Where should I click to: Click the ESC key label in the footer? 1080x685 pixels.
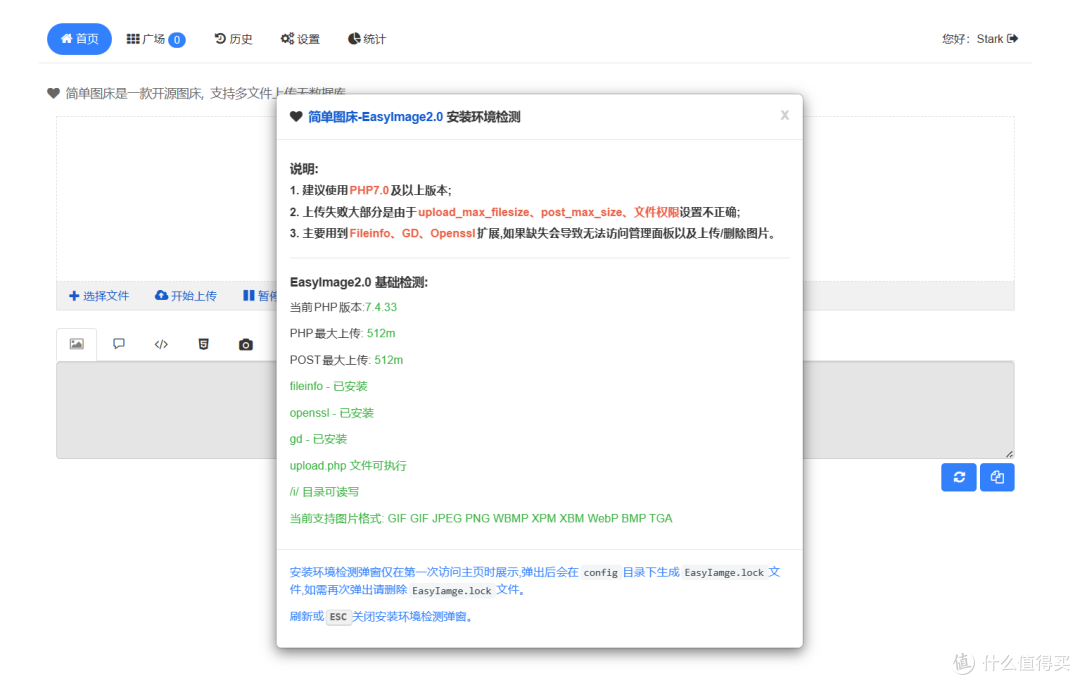(338, 617)
